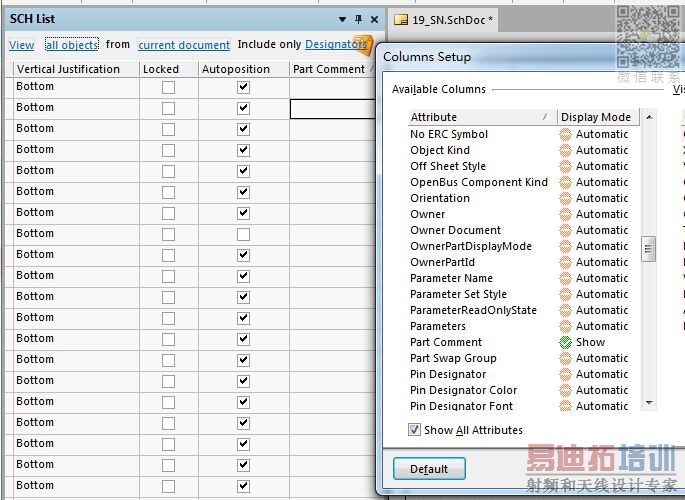Tick Locked checkbox in the row with unticked Autoposition
Viewport: 685px width, 500px height.
pos(168,234)
